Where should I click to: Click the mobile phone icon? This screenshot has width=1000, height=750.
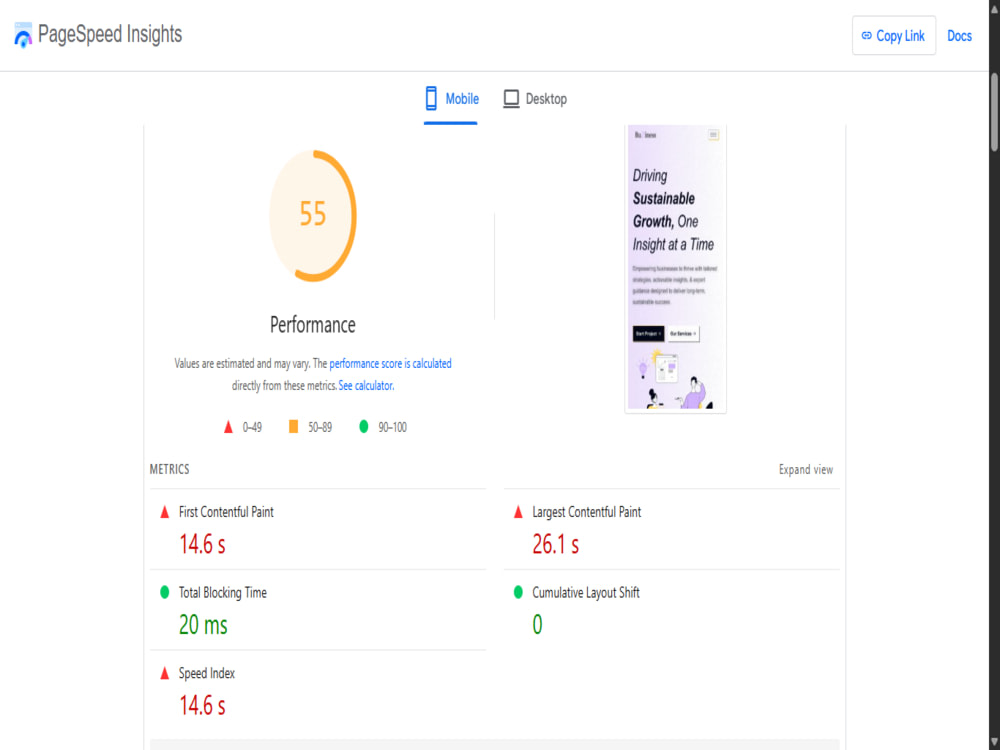[431, 98]
